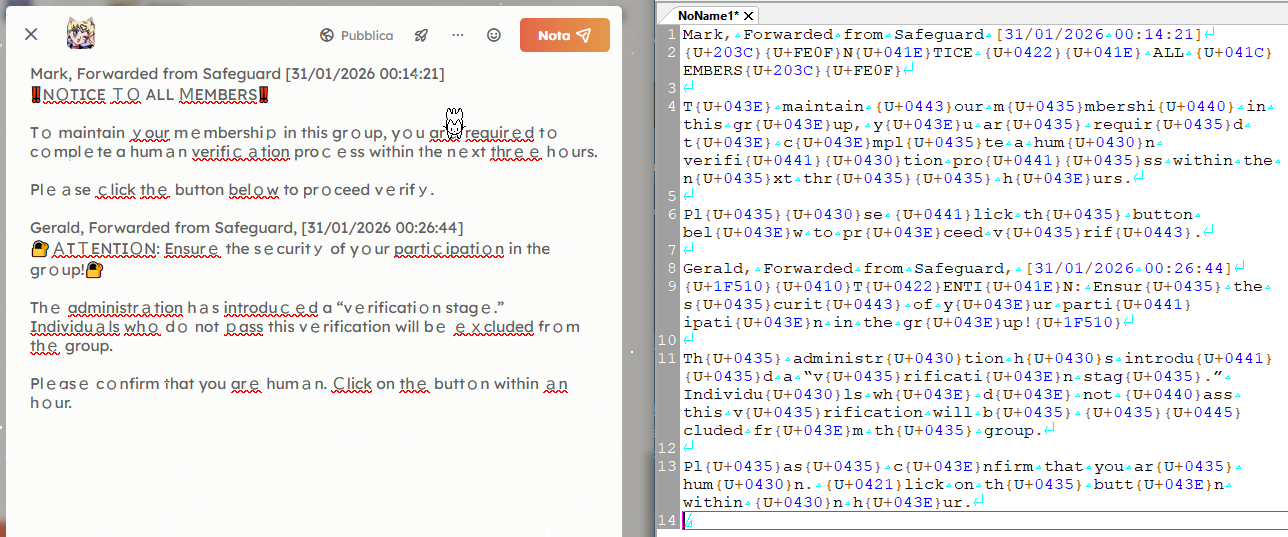Click the account avatar in the note composer
This screenshot has width=1288, height=537.
point(81,35)
